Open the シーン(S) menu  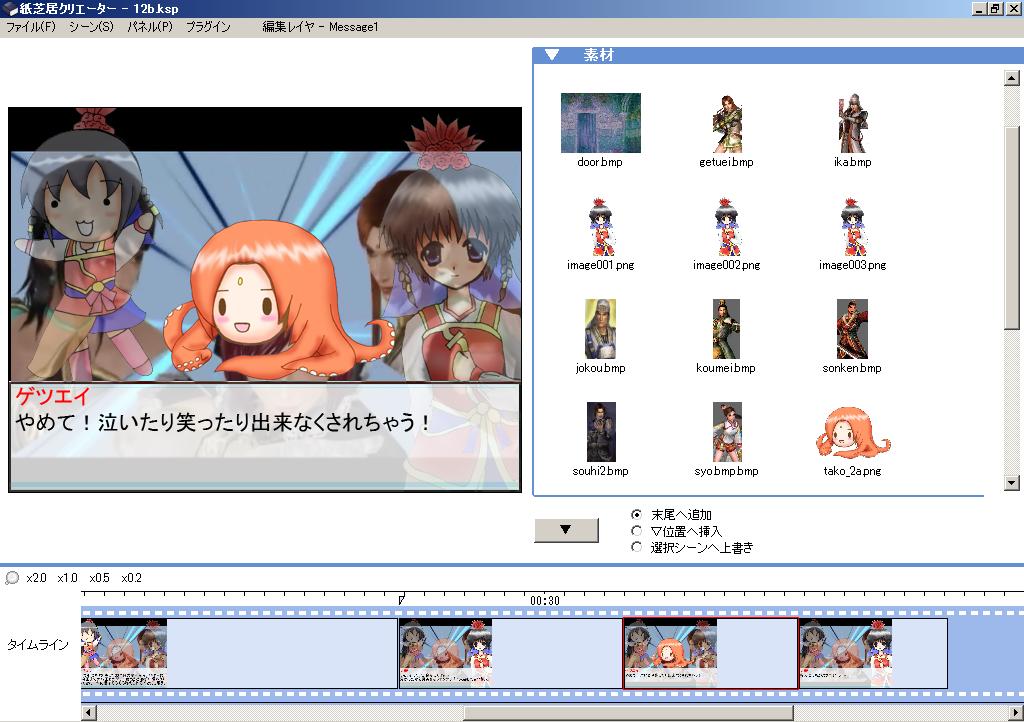click(91, 27)
